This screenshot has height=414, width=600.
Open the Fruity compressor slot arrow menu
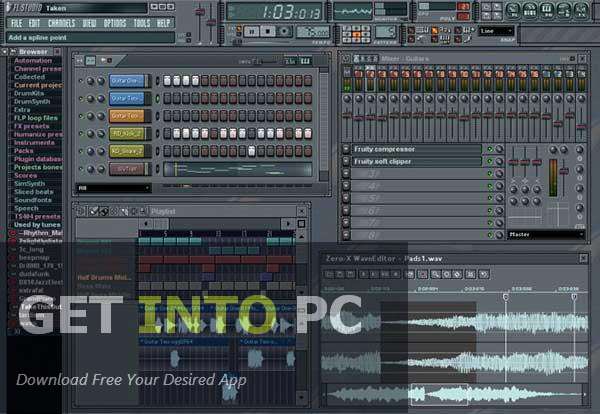coord(346,149)
